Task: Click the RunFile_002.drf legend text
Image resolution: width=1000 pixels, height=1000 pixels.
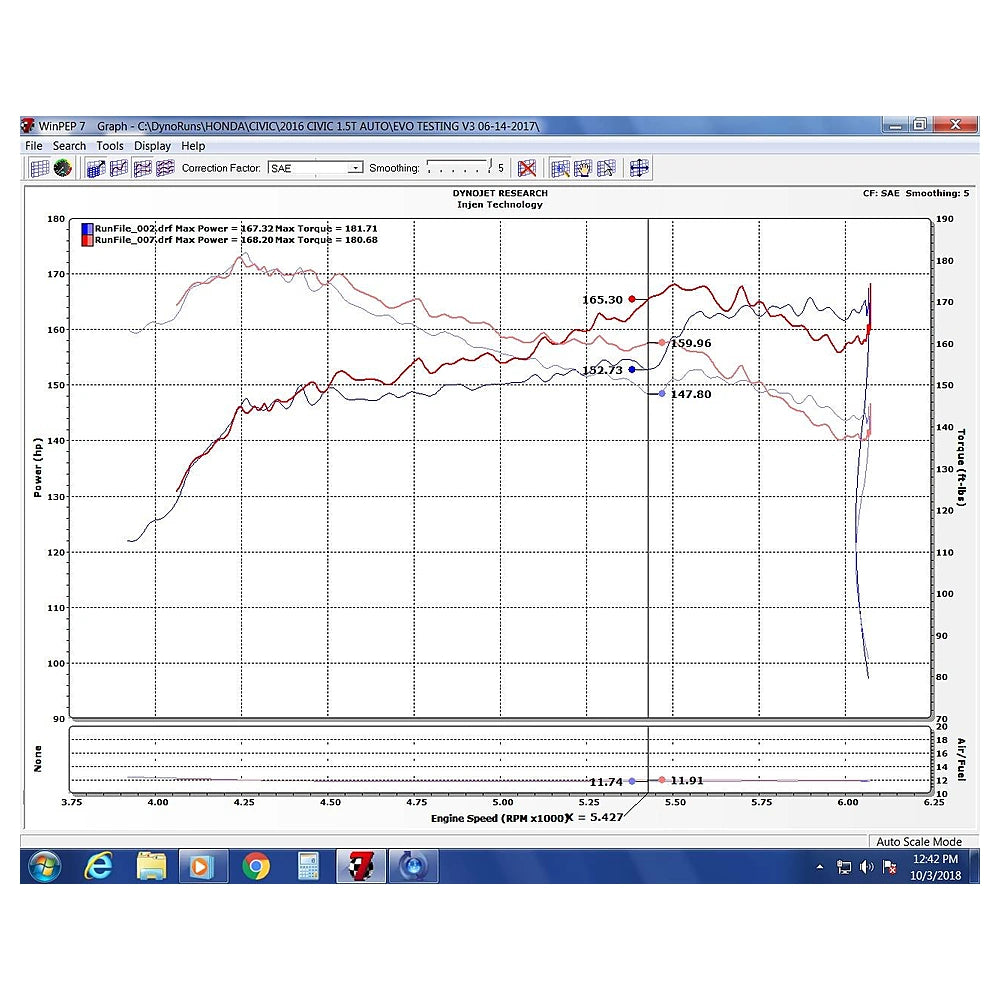Action: [133, 228]
